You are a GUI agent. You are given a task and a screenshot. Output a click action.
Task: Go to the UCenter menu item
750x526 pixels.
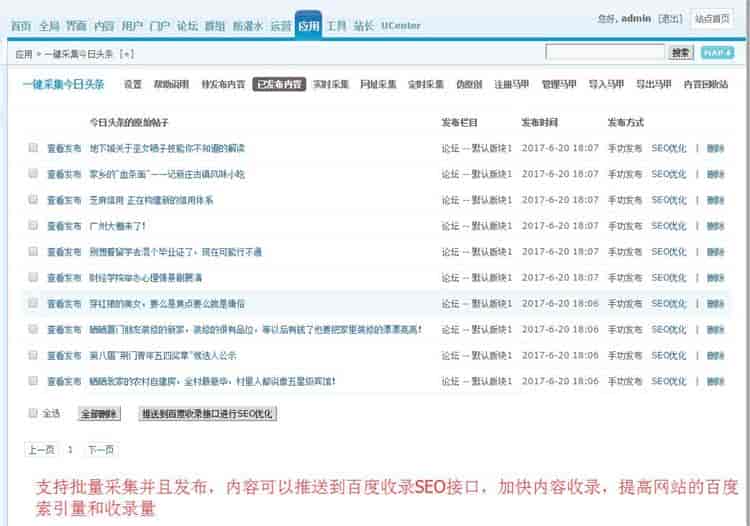point(400,25)
